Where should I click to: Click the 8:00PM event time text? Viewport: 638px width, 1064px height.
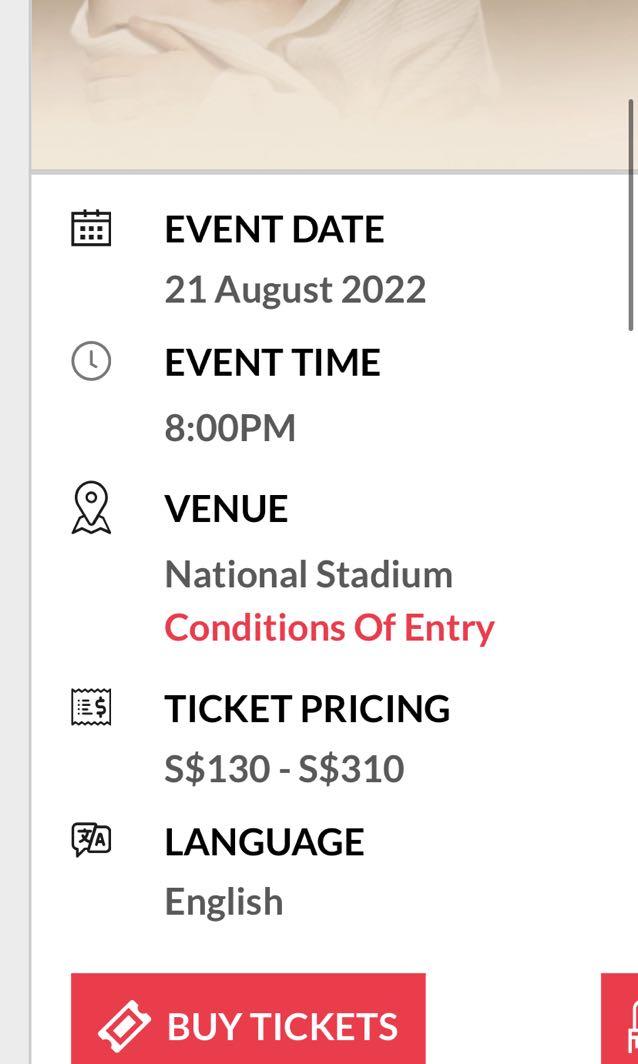231,427
